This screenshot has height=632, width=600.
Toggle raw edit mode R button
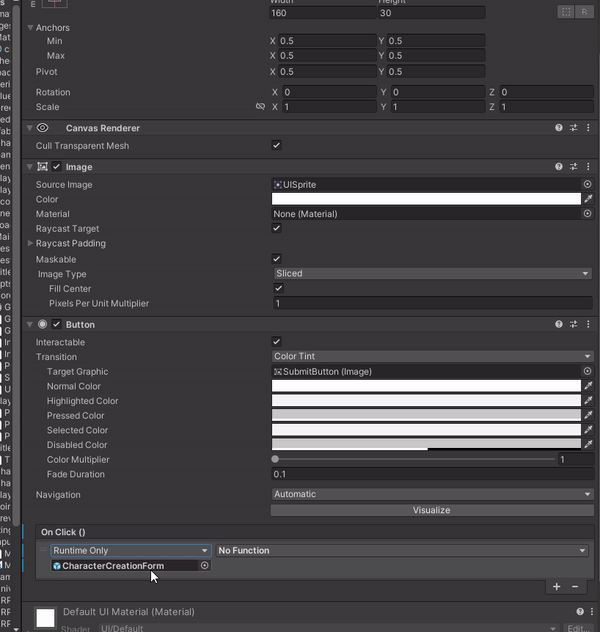[x=584, y=12]
